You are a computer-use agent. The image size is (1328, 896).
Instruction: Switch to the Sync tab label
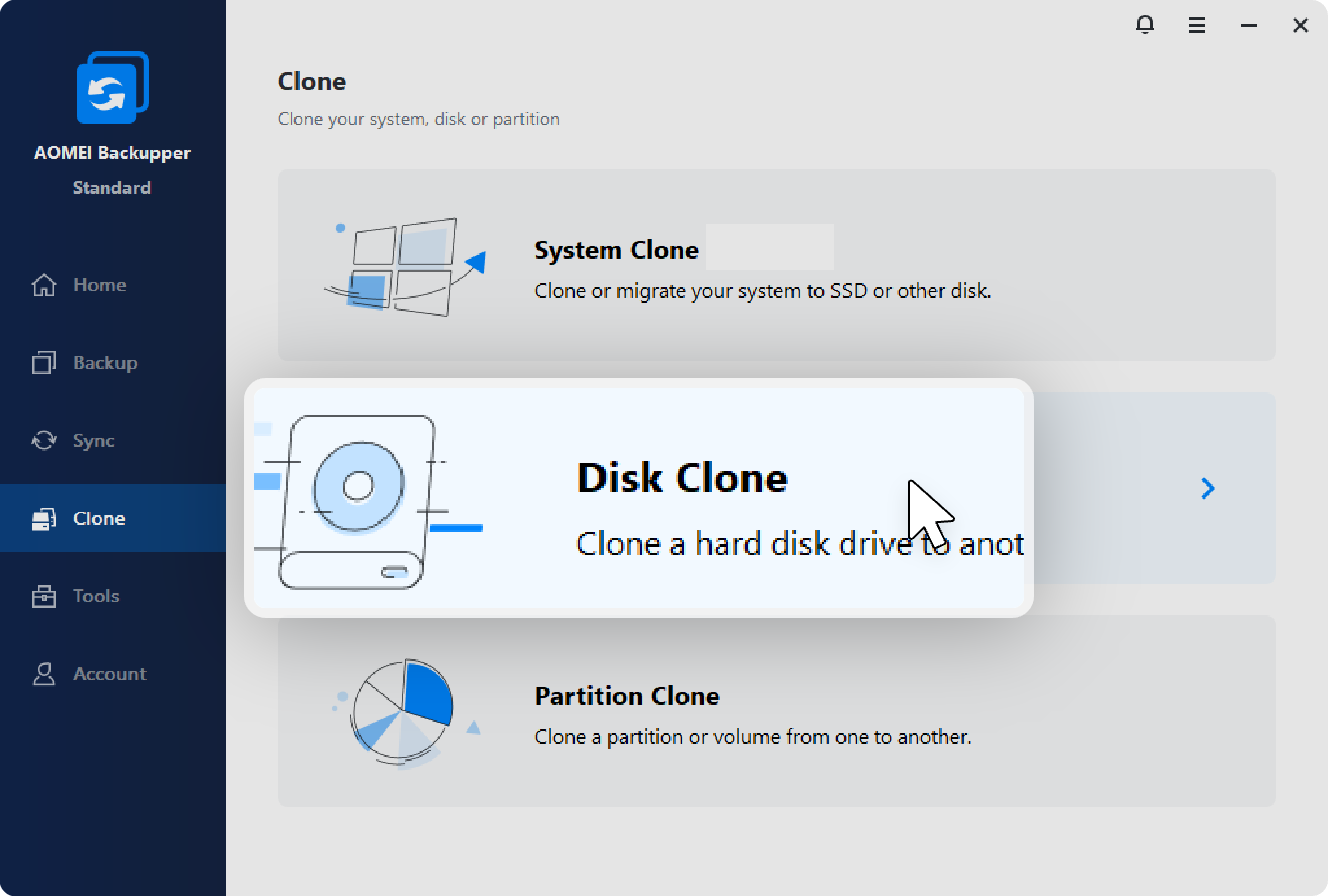pyautogui.click(x=94, y=441)
